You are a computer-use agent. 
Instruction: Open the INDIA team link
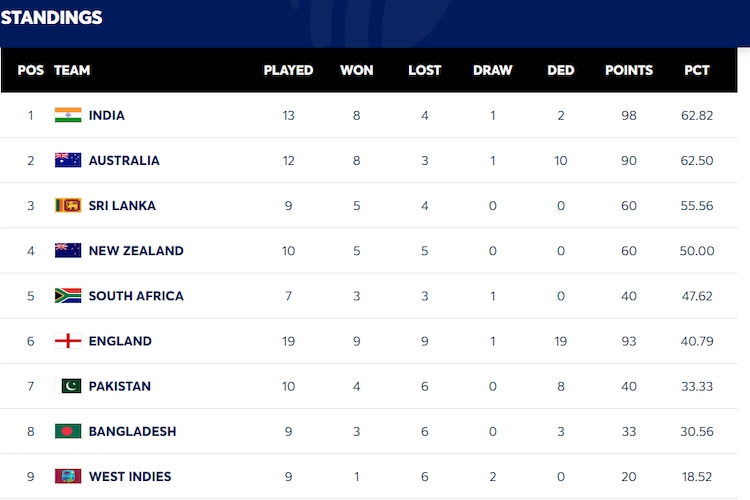107,115
